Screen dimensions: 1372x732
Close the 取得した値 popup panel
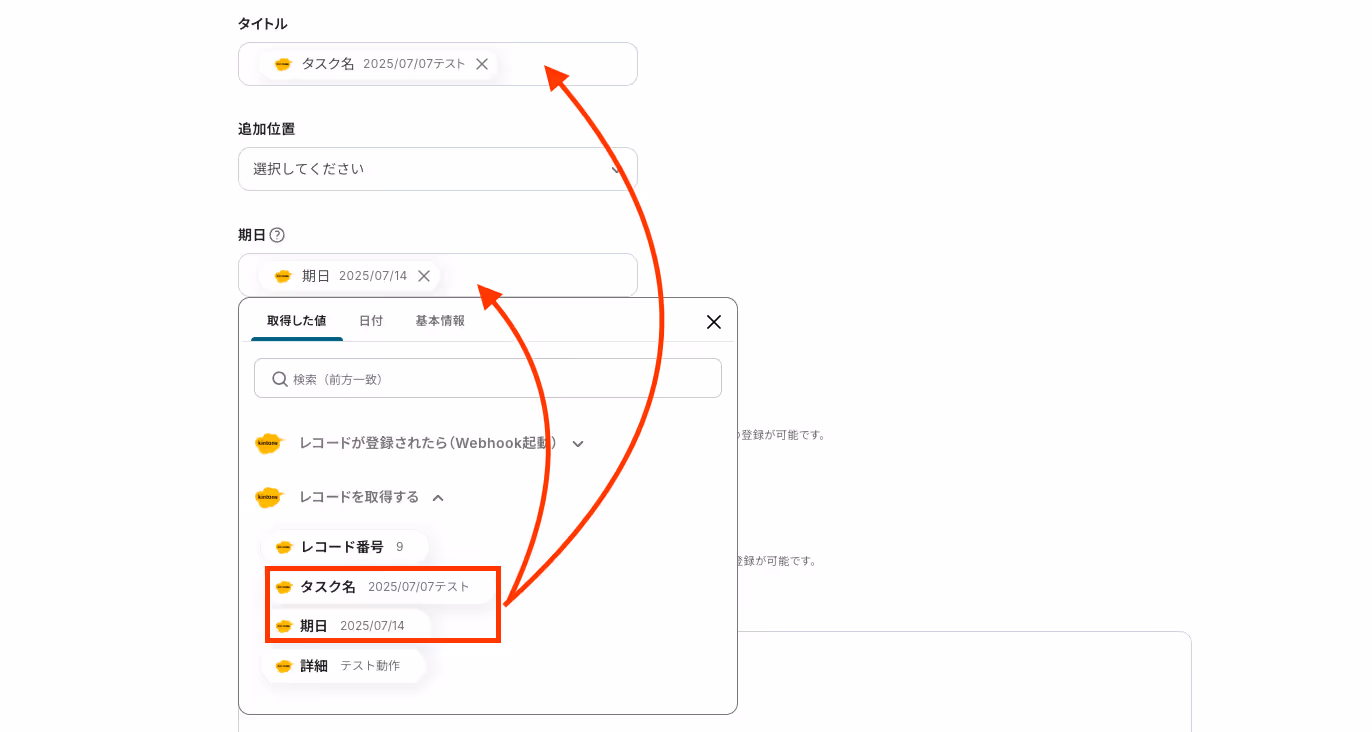[x=714, y=322]
